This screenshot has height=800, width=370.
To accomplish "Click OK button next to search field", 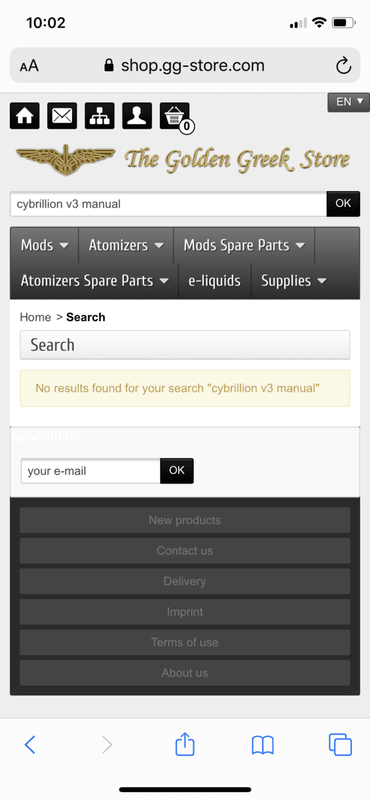I will tap(343, 204).
